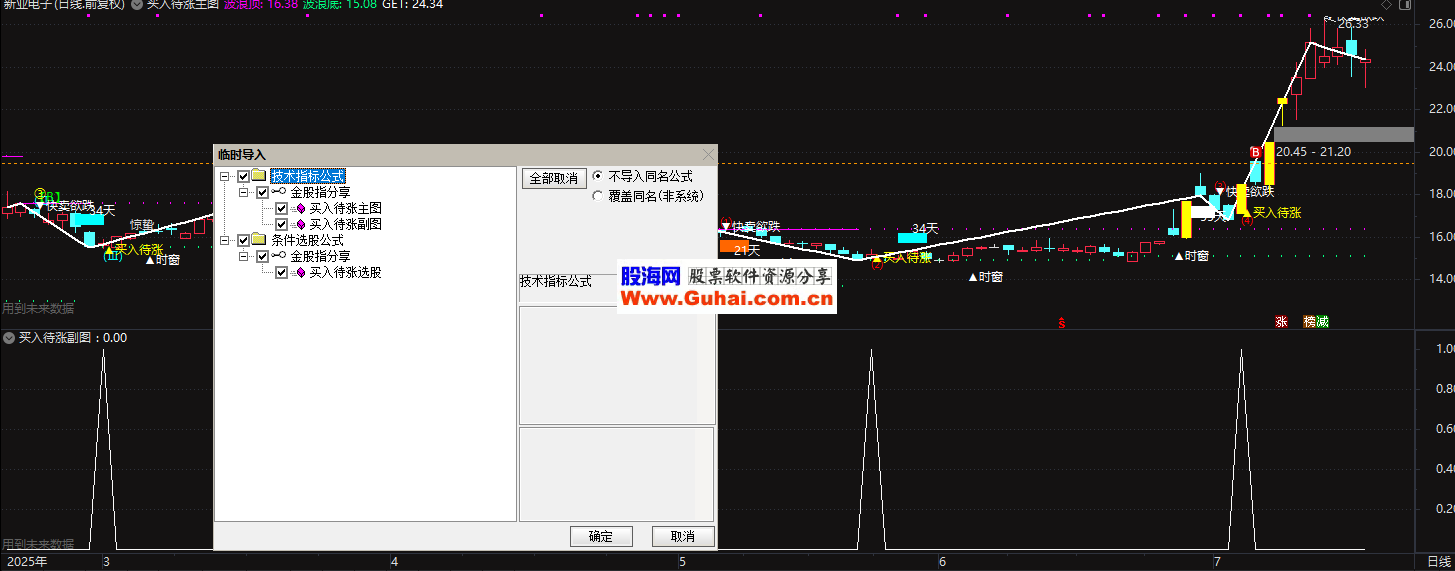1455x571 pixels.
Task: Click the 涨 tag icon below chart
Action: (x=1281, y=322)
